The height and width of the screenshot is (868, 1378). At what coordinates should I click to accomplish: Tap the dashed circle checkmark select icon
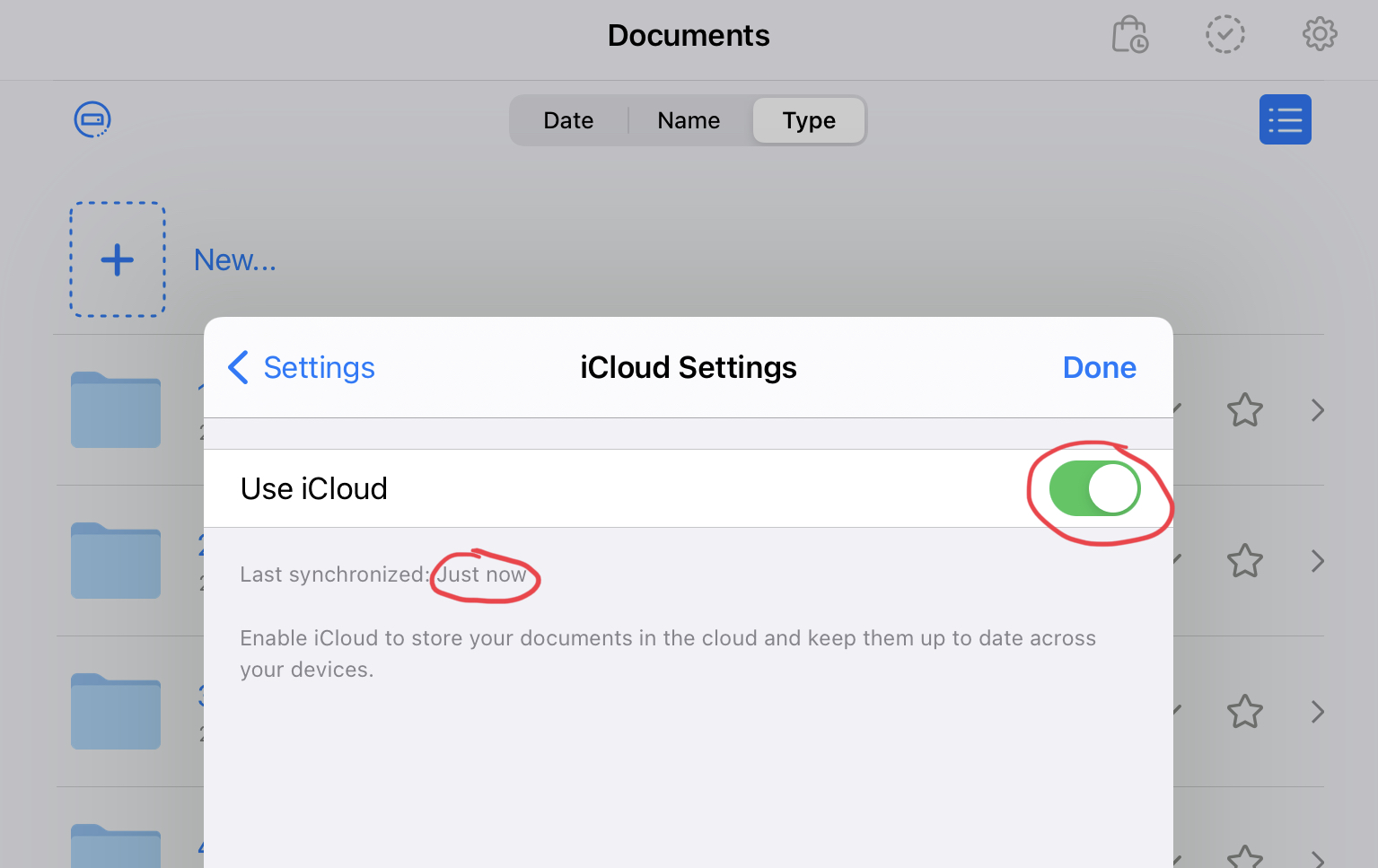tap(1224, 34)
